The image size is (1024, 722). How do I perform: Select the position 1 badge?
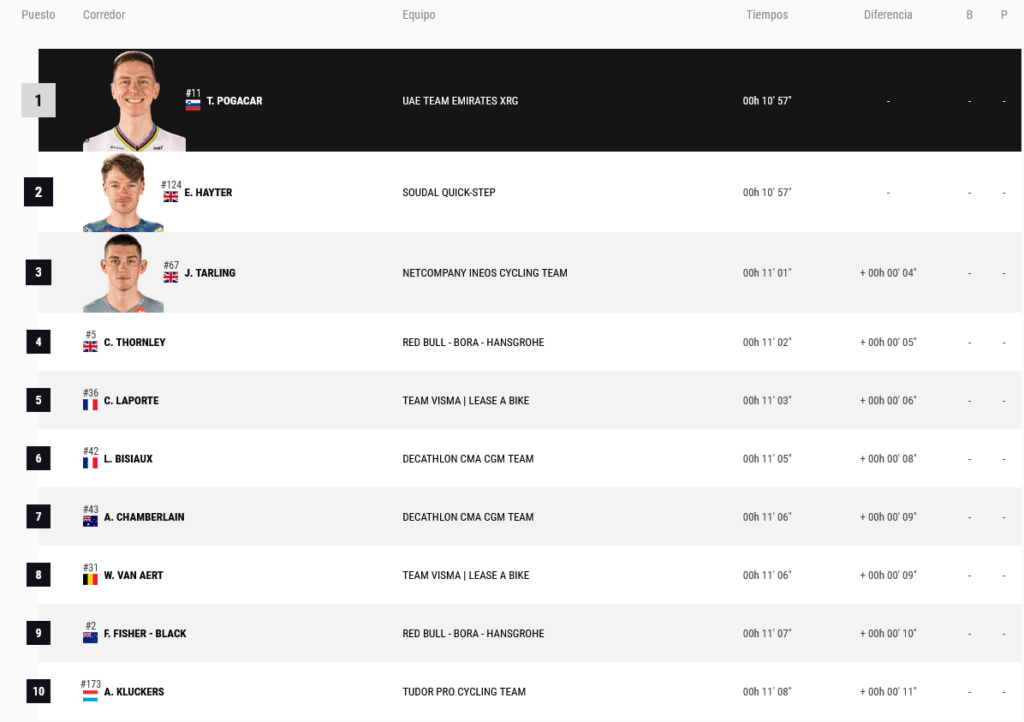[39, 101]
